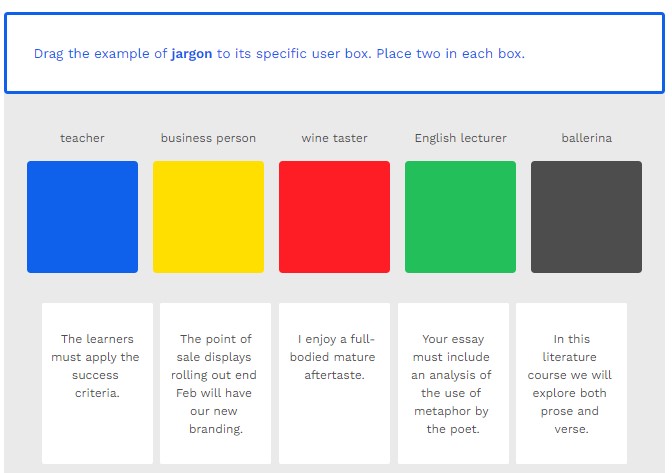Select the 'point of sale displays' card
Screen dimensions: 672x473
(x=215, y=383)
